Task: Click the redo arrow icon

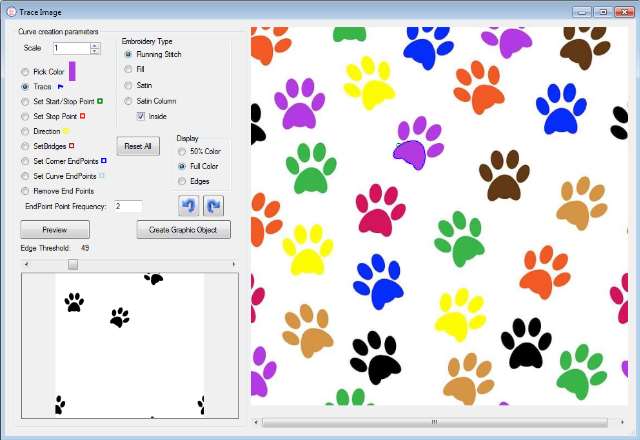Action: [x=213, y=206]
